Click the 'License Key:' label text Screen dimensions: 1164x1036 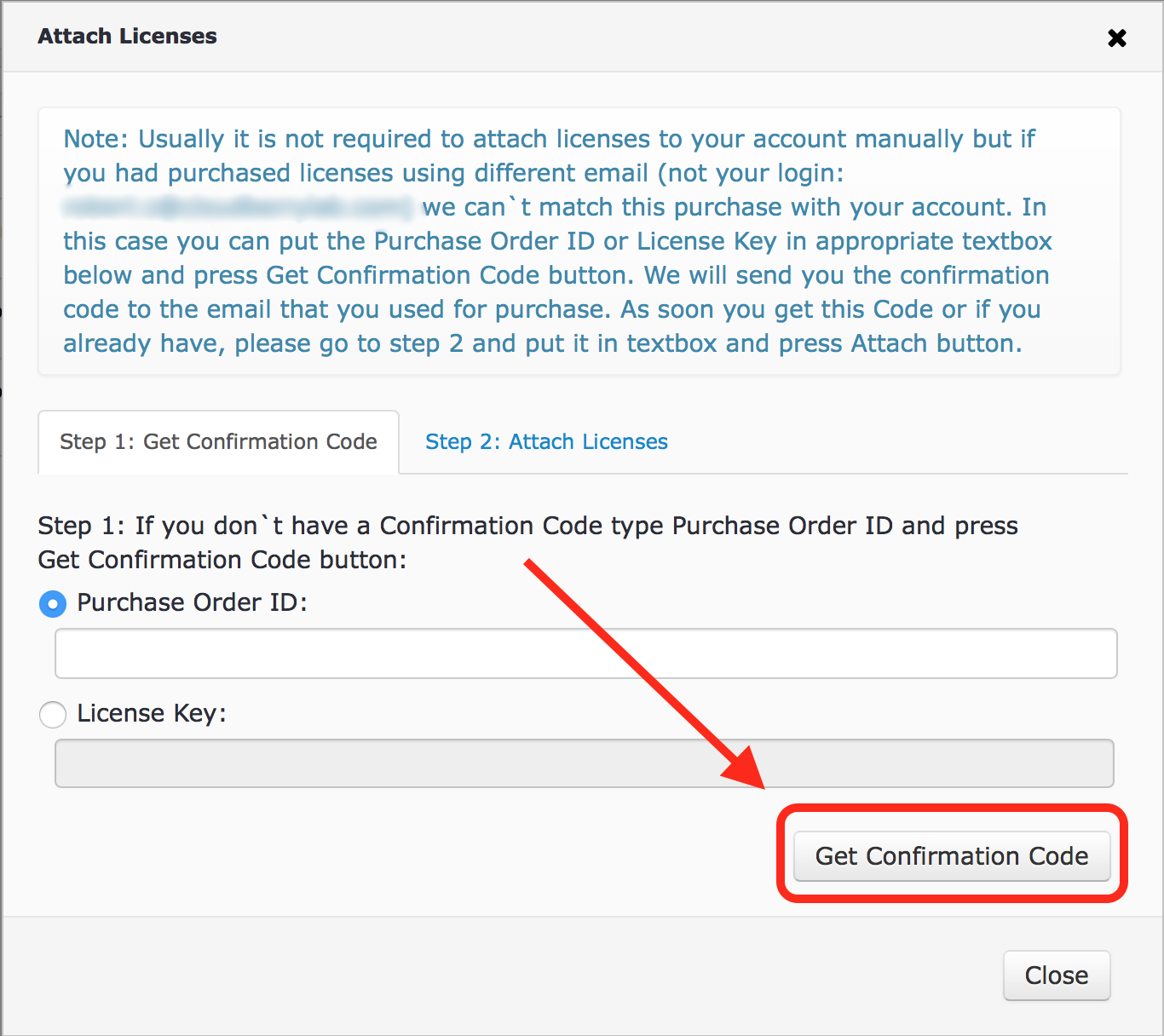pos(152,713)
